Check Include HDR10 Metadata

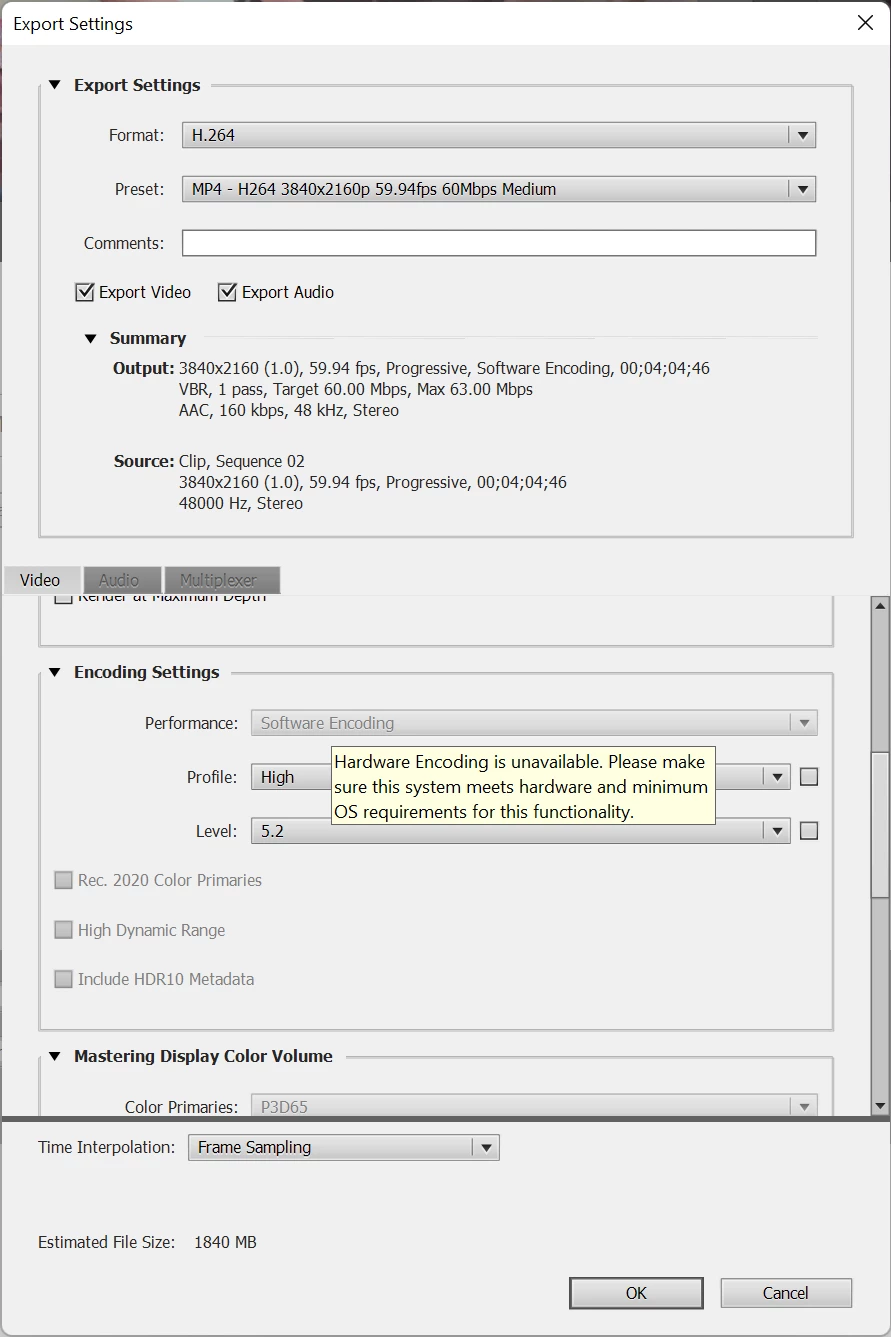point(64,979)
